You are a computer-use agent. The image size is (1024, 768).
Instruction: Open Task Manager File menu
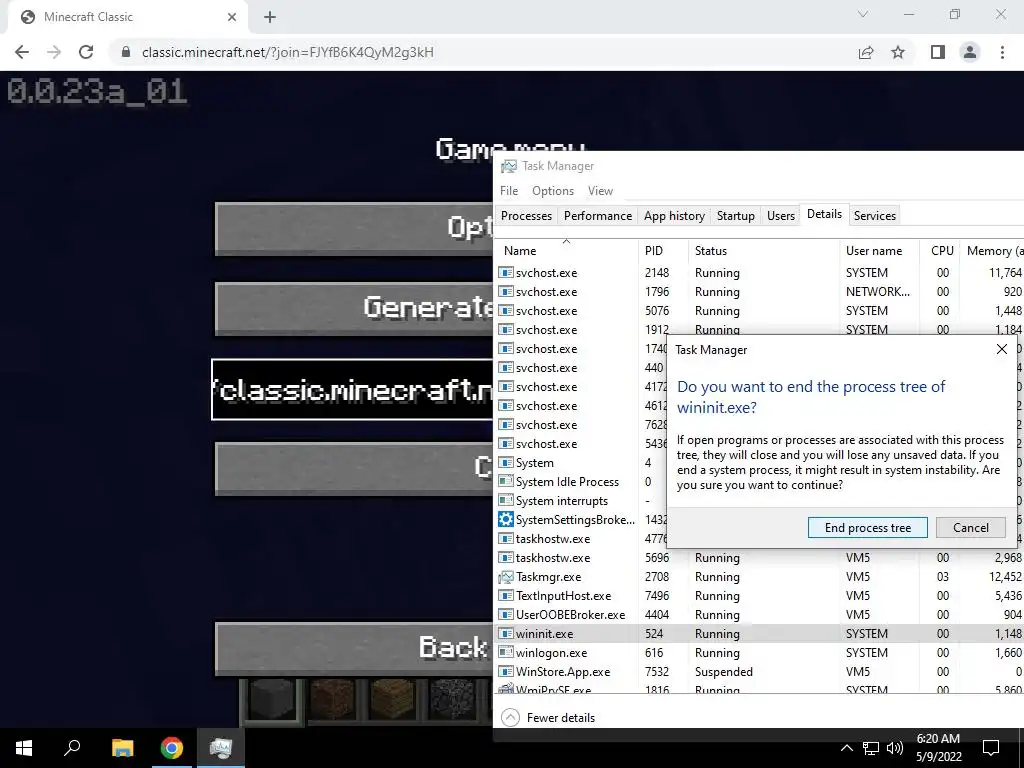click(509, 191)
